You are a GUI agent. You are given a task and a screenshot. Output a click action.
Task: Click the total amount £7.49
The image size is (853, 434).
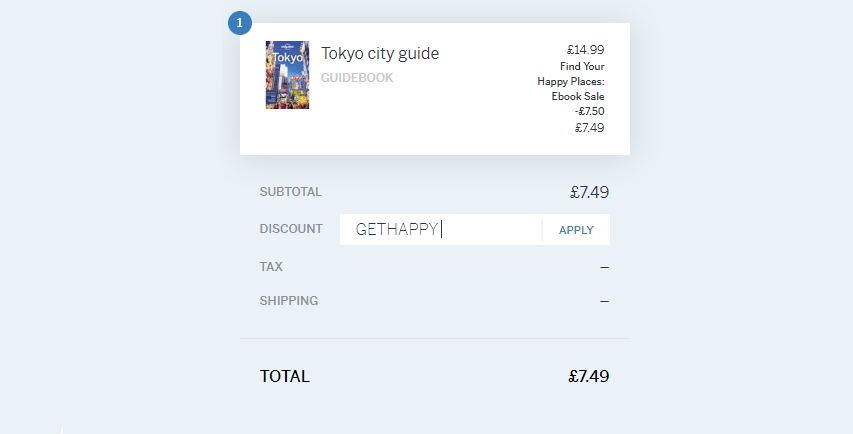click(x=588, y=377)
